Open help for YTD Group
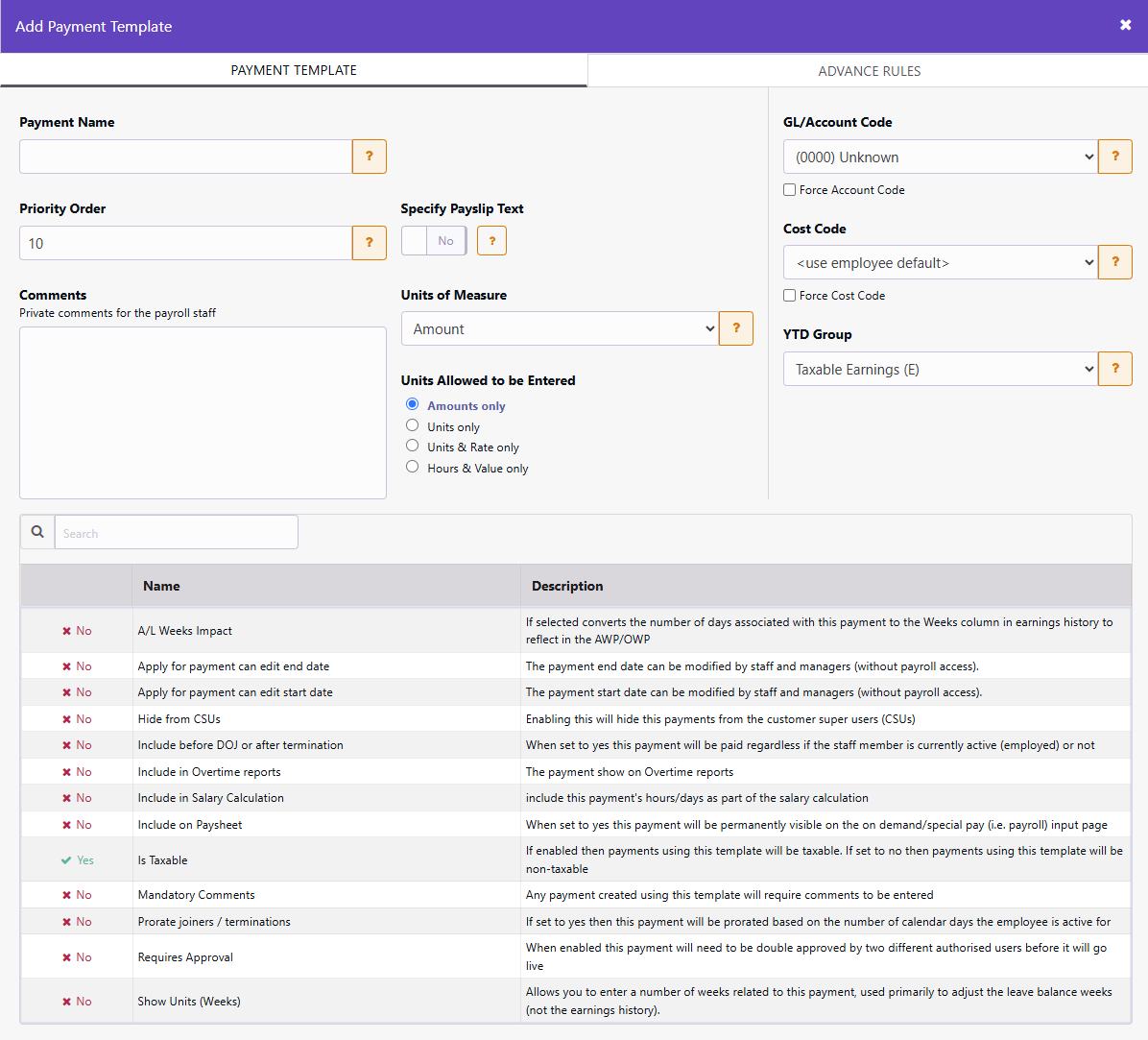1148x1040 pixels. tap(1115, 369)
